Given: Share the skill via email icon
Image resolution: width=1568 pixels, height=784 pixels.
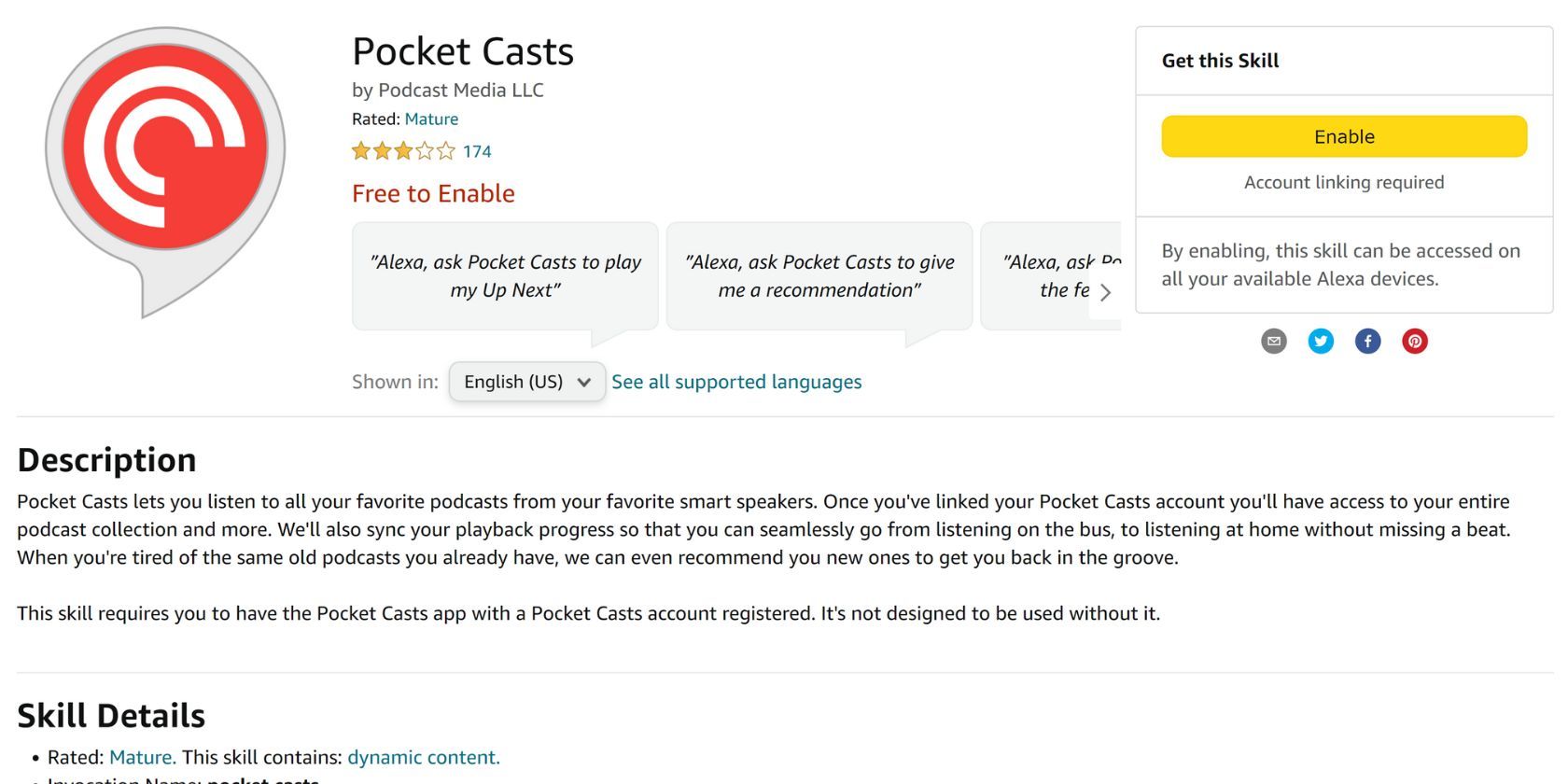Looking at the screenshot, I should 1274,341.
